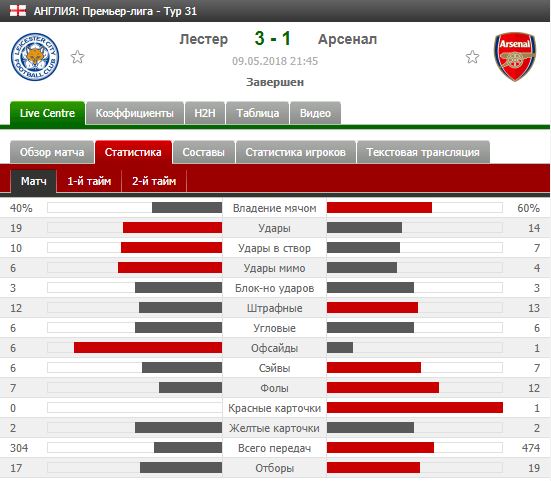Open the Видео tab
Screen dimensions: 551x481
315,113
